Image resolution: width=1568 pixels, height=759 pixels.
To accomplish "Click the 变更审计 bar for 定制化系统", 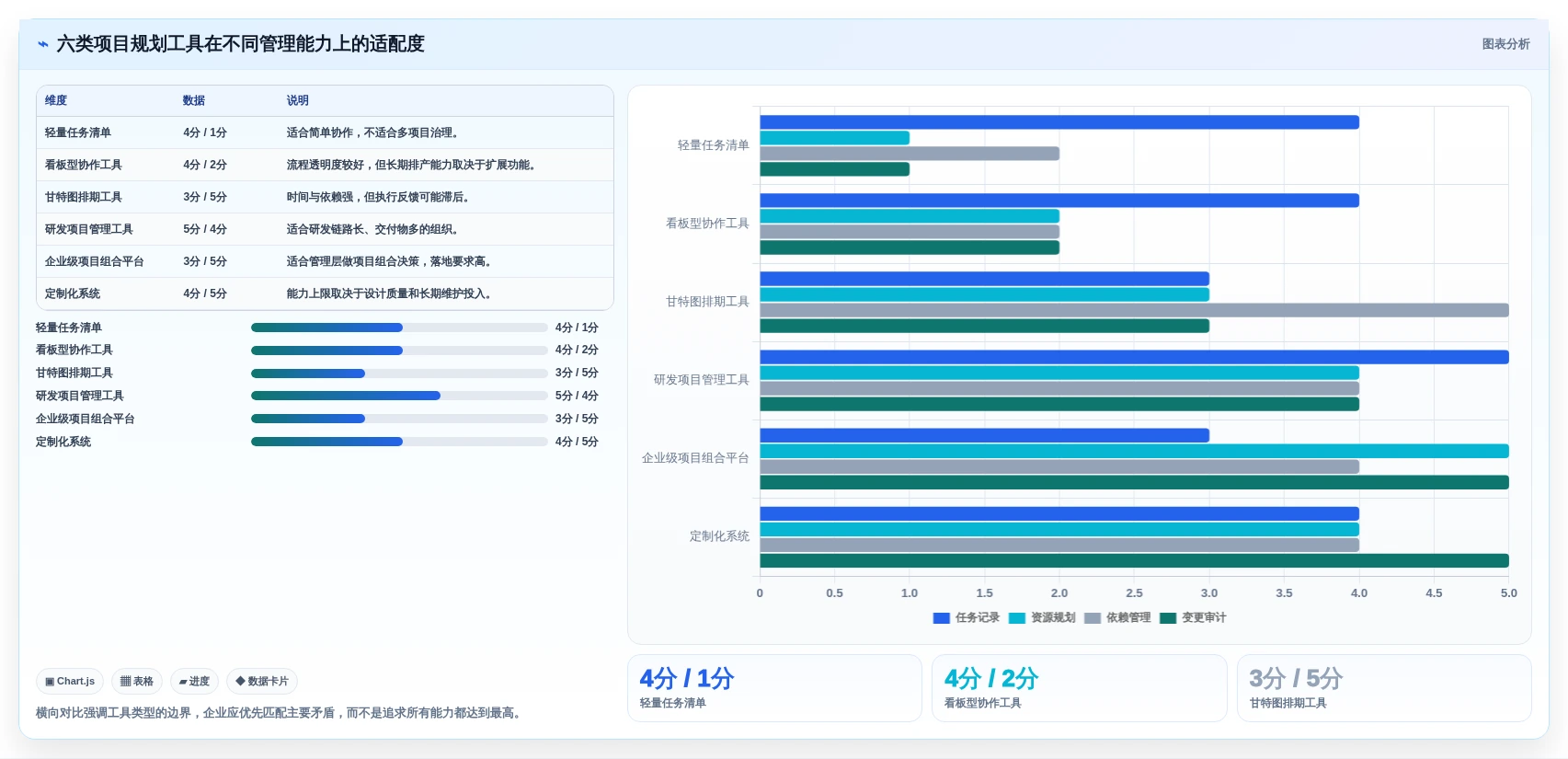I will coord(1134,560).
